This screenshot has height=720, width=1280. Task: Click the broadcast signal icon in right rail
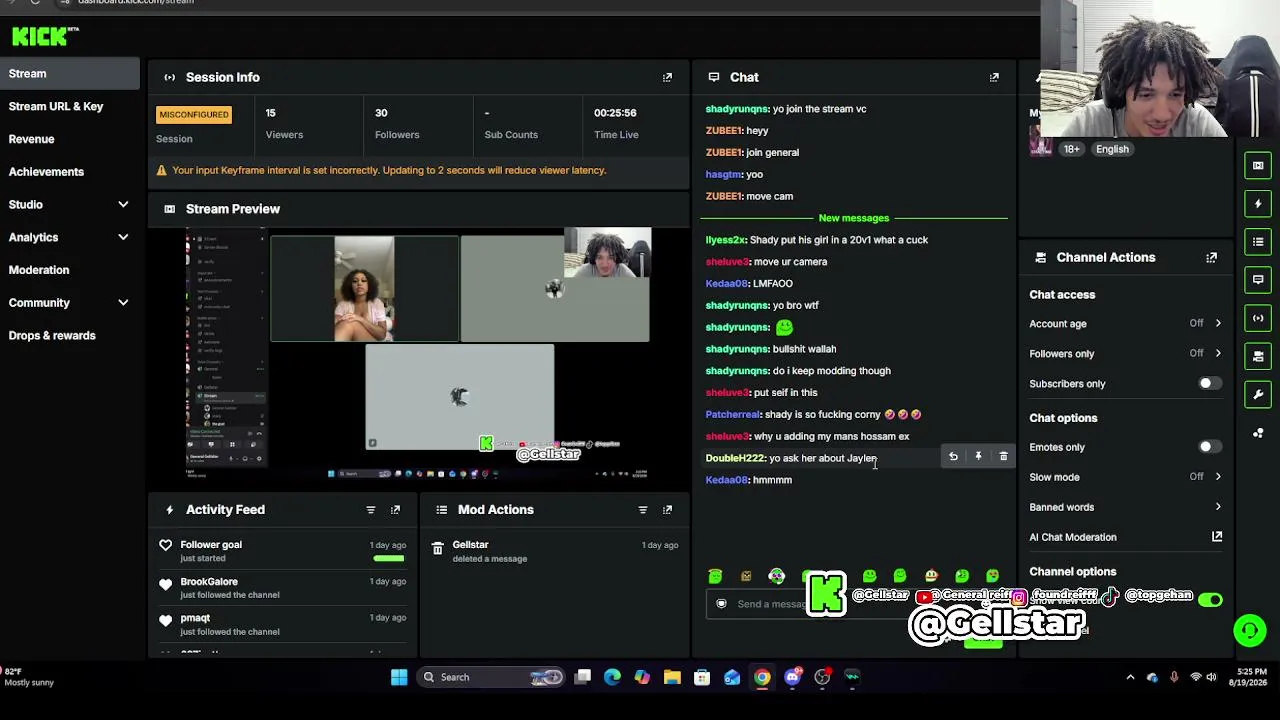point(1258,318)
